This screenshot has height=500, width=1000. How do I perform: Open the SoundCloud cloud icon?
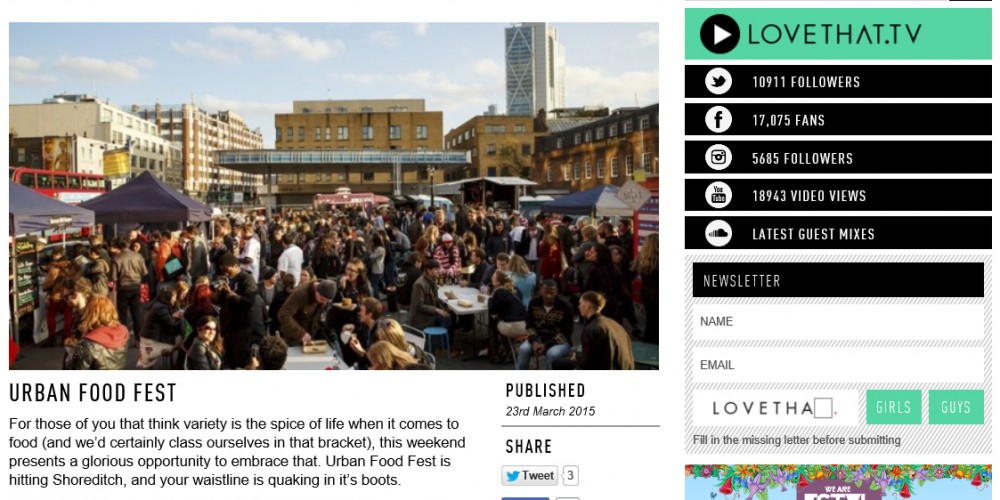[x=718, y=233]
